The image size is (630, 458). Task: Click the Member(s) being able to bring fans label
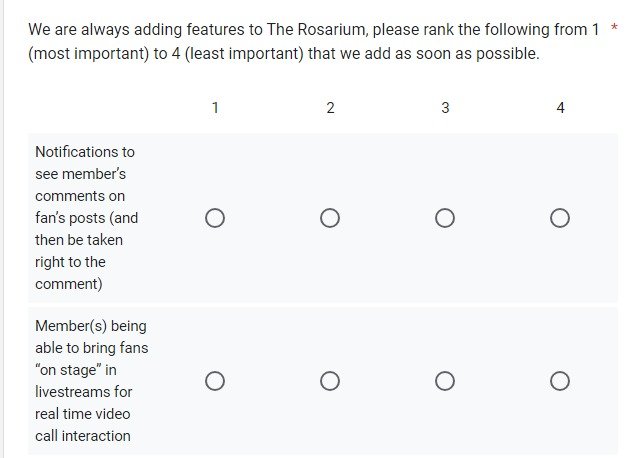(92, 381)
